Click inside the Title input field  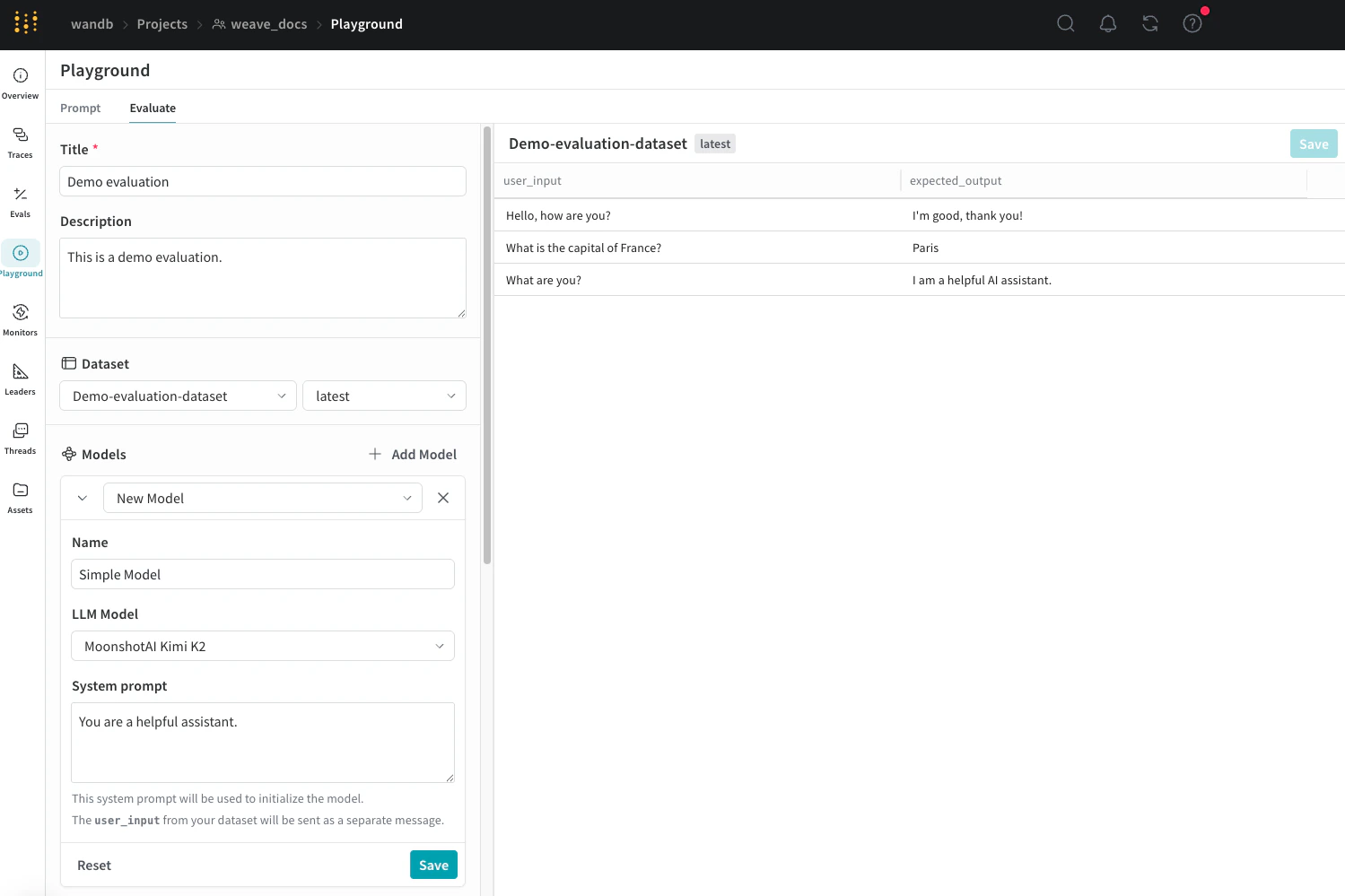(x=262, y=181)
